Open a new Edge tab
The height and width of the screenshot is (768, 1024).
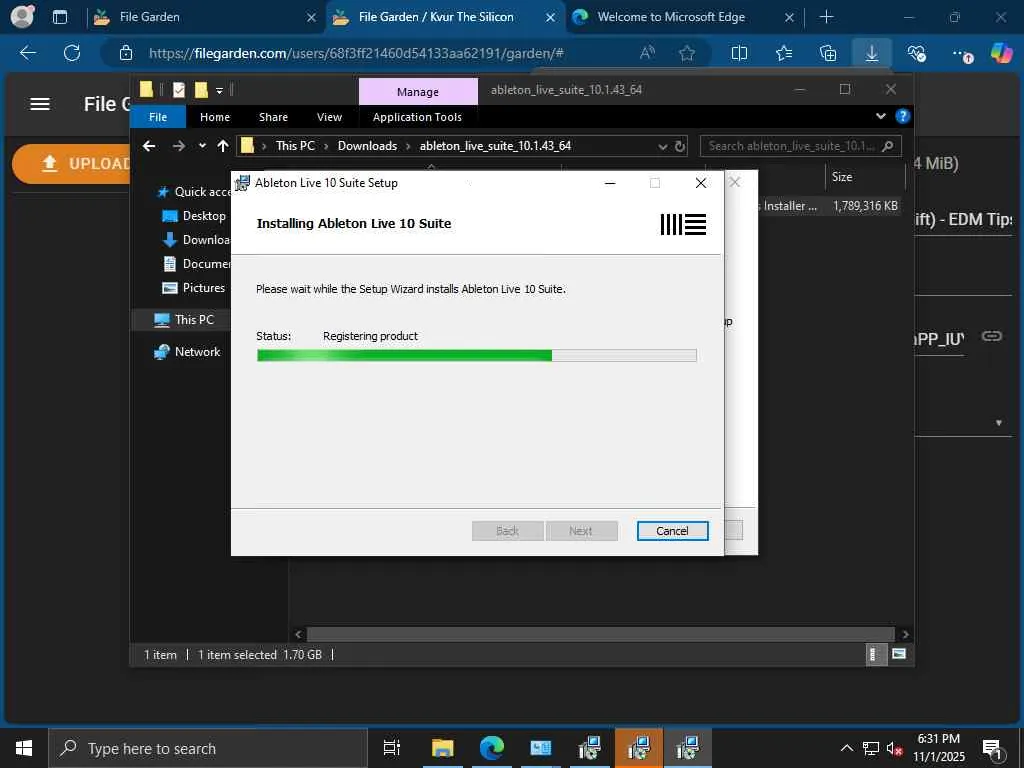click(826, 17)
